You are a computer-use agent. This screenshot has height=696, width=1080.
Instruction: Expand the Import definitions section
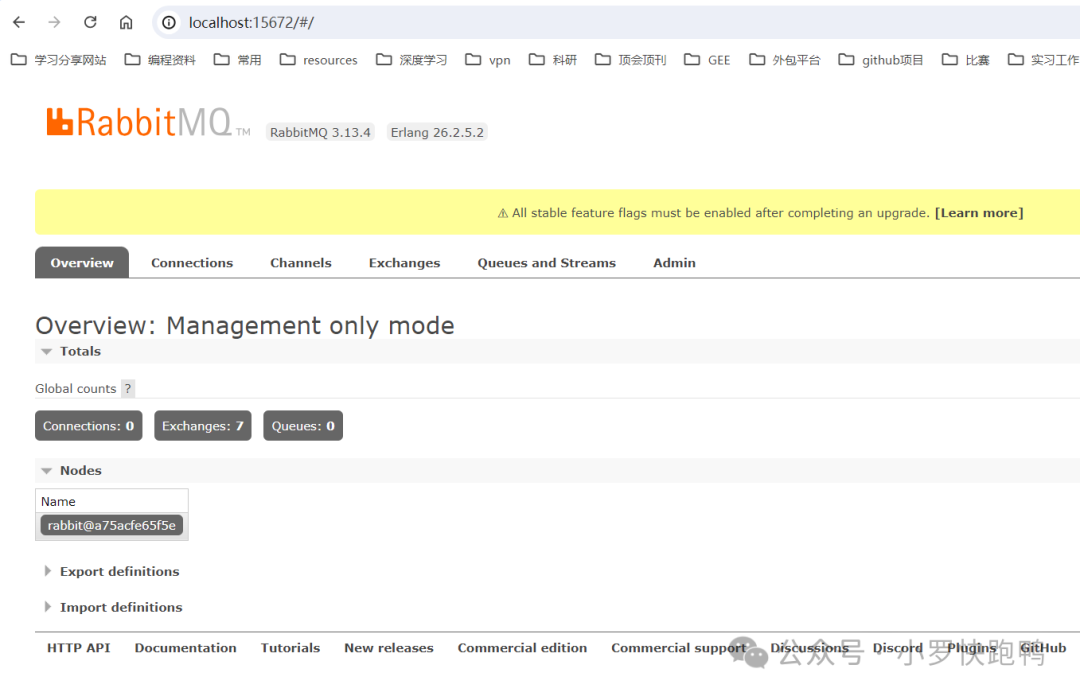point(114,607)
